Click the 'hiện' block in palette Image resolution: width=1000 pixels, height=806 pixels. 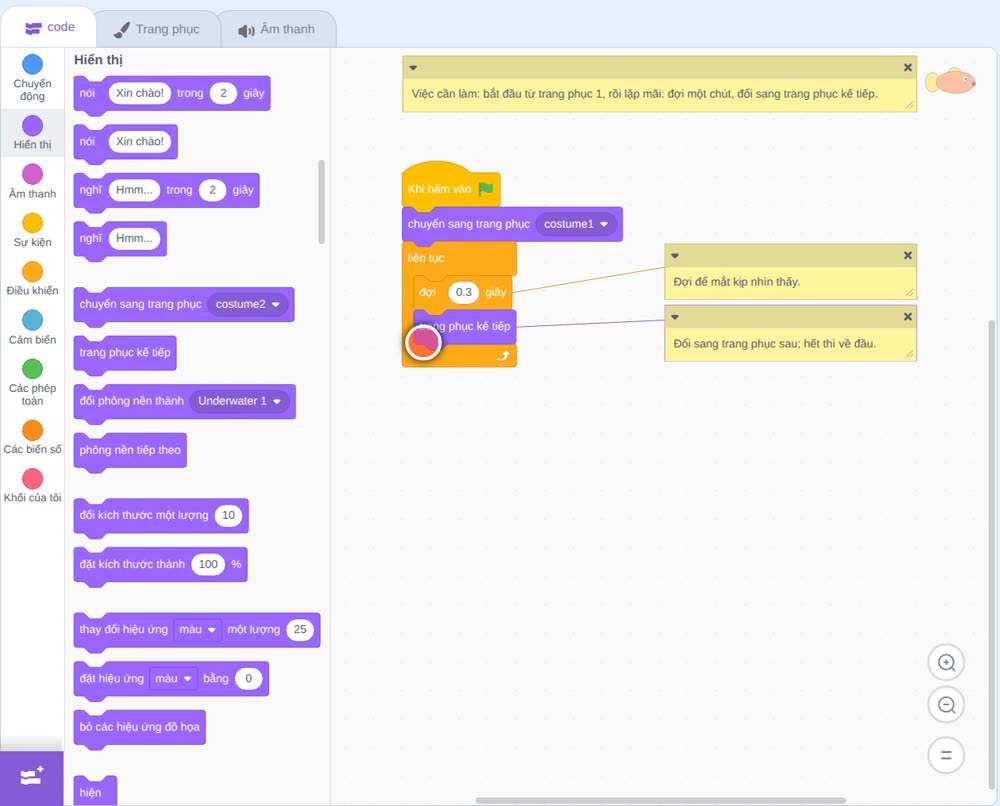95,791
